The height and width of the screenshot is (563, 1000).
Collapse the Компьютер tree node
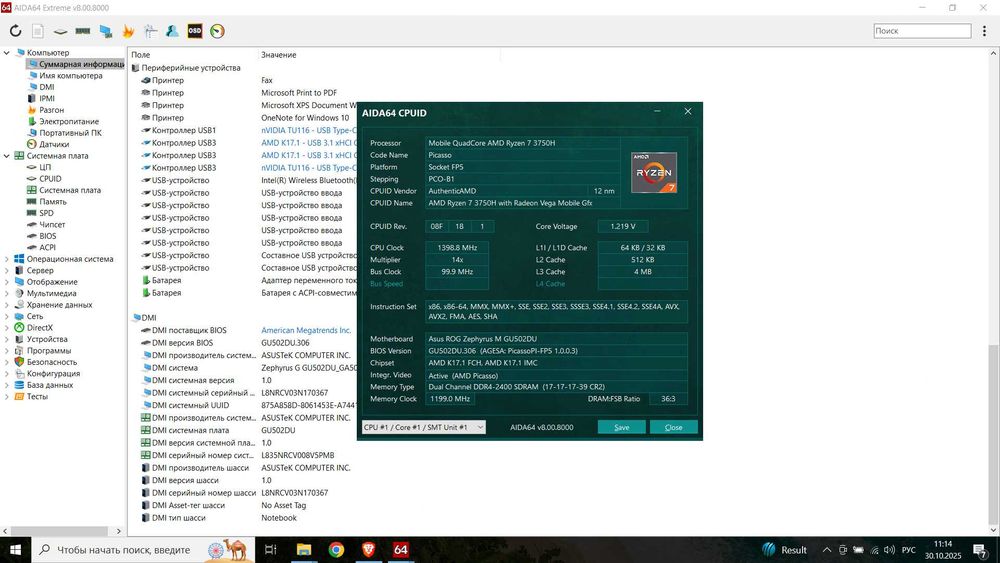point(6,52)
